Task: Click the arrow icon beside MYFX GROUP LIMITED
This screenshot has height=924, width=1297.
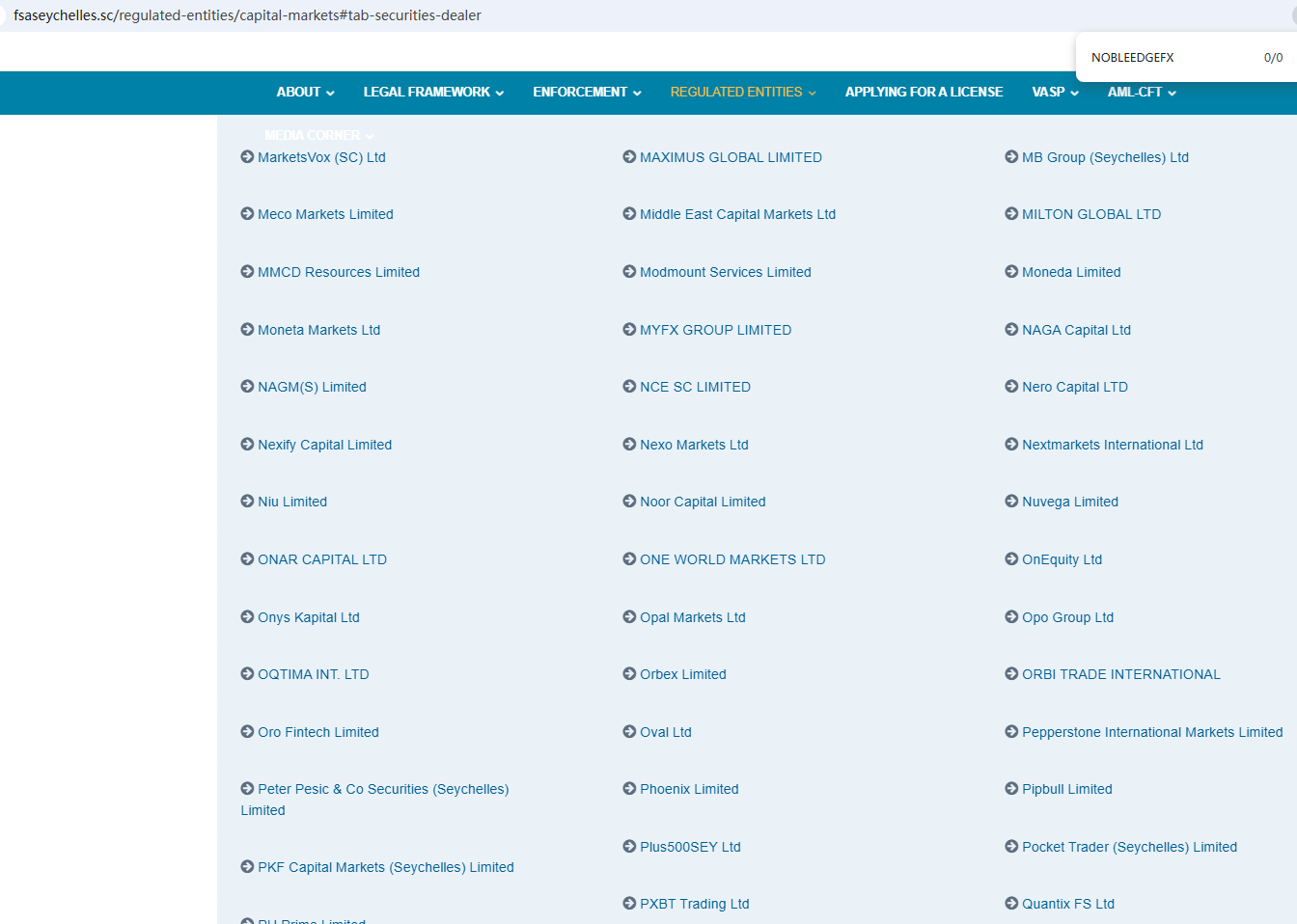Action: pyautogui.click(x=629, y=329)
